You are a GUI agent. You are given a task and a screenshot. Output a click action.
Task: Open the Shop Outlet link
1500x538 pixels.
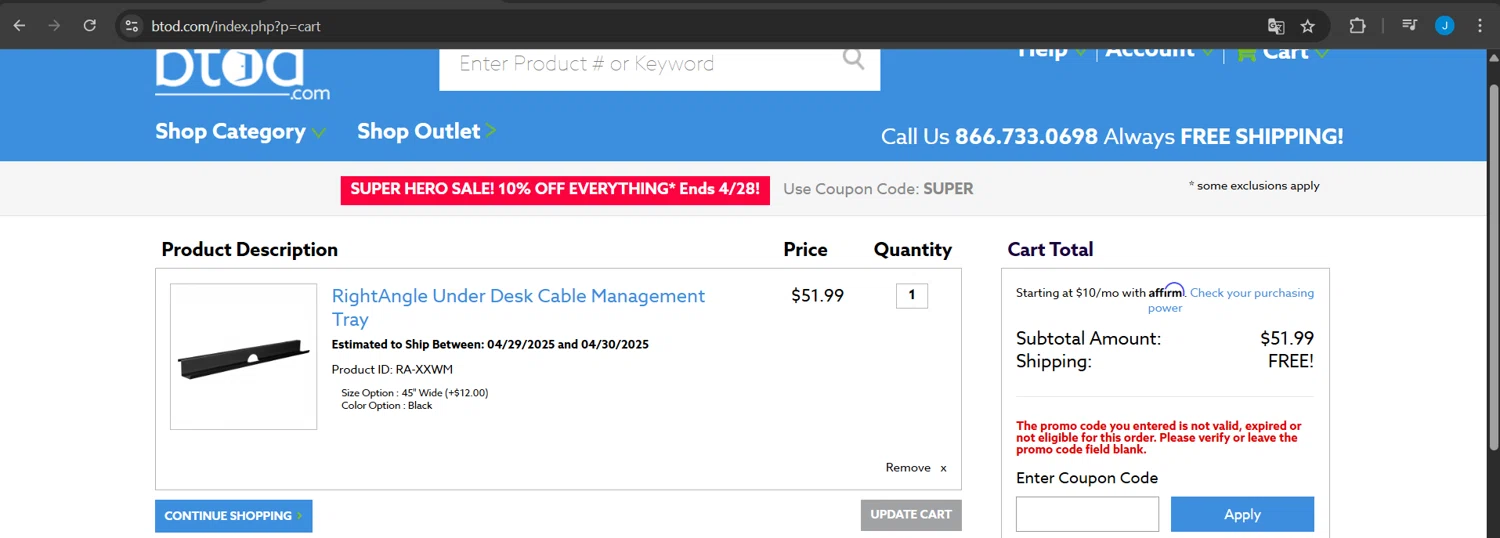[426, 131]
